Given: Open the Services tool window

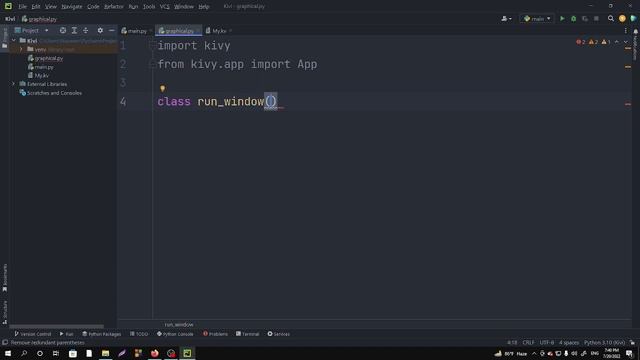Looking at the screenshot, I should click(x=278, y=334).
